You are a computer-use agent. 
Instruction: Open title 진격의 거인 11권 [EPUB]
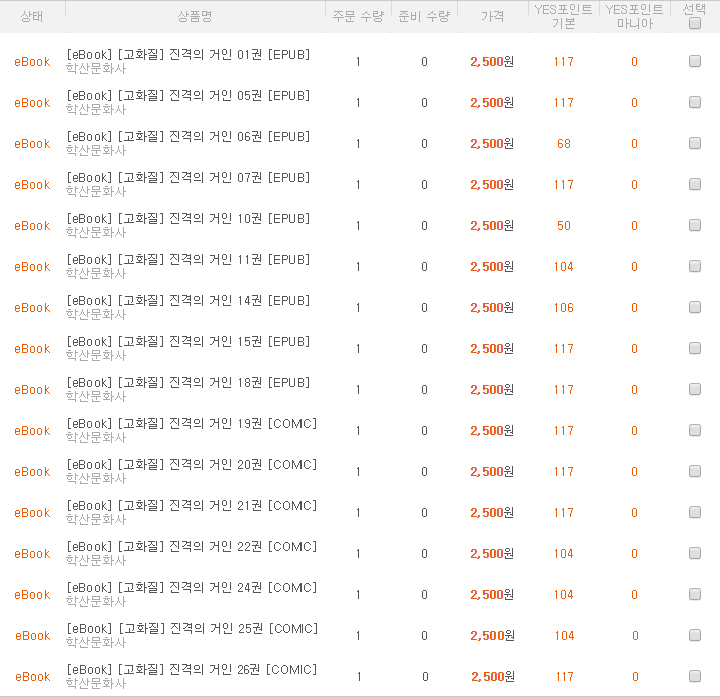188,259
